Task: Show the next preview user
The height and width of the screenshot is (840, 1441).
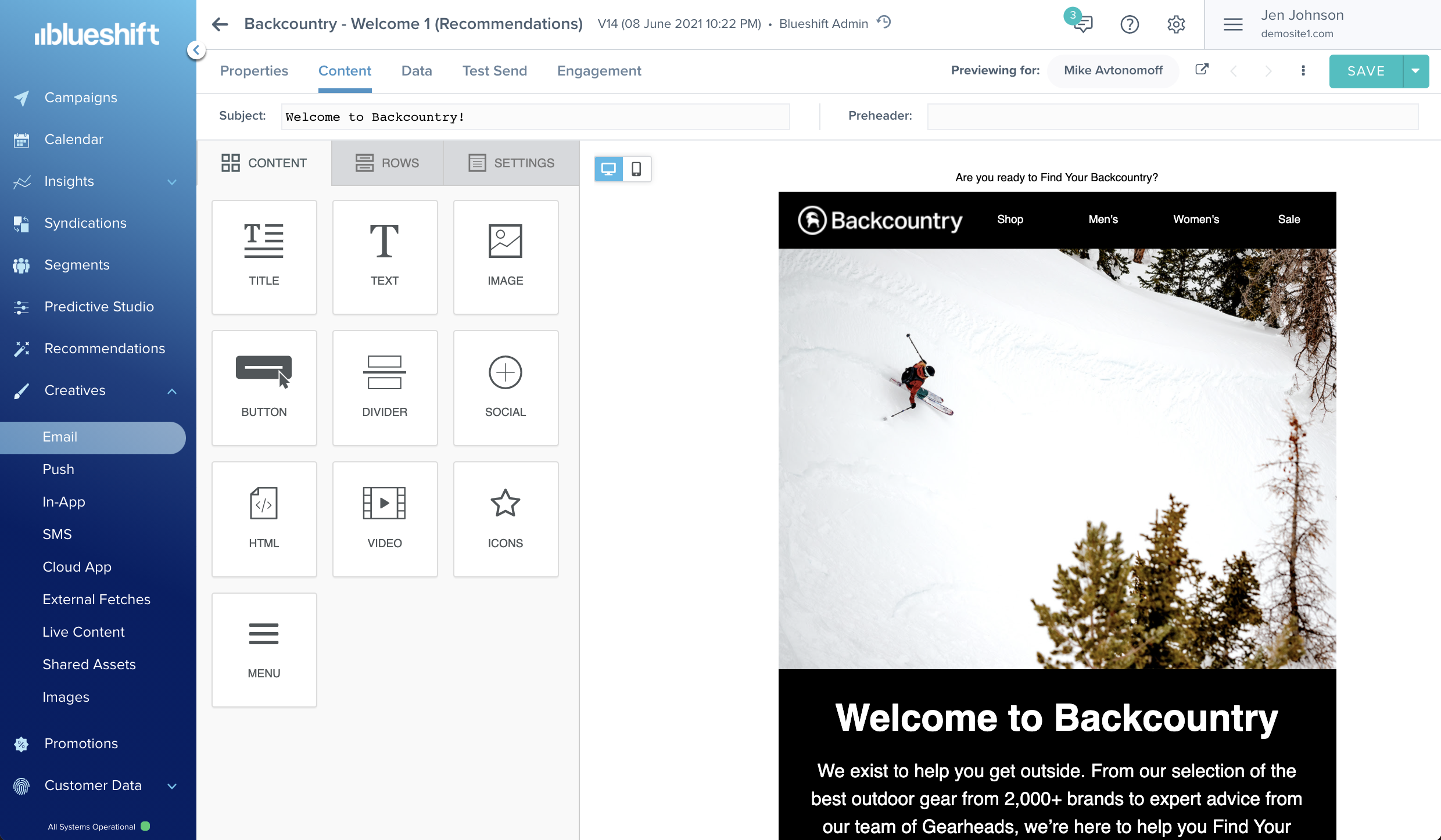Action: point(1268,71)
